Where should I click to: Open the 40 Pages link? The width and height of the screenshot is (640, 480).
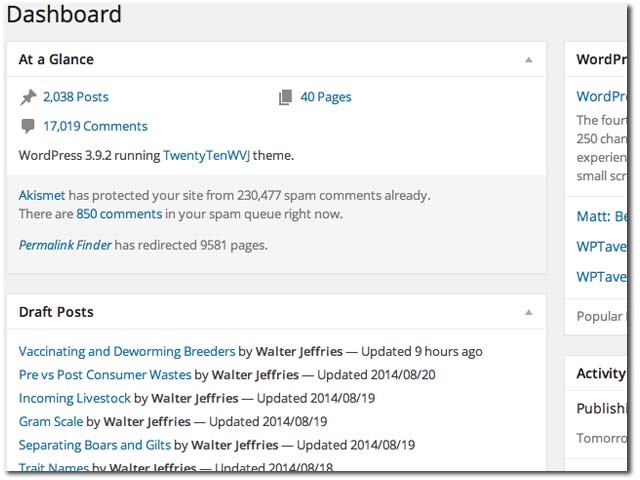(326, 97)
